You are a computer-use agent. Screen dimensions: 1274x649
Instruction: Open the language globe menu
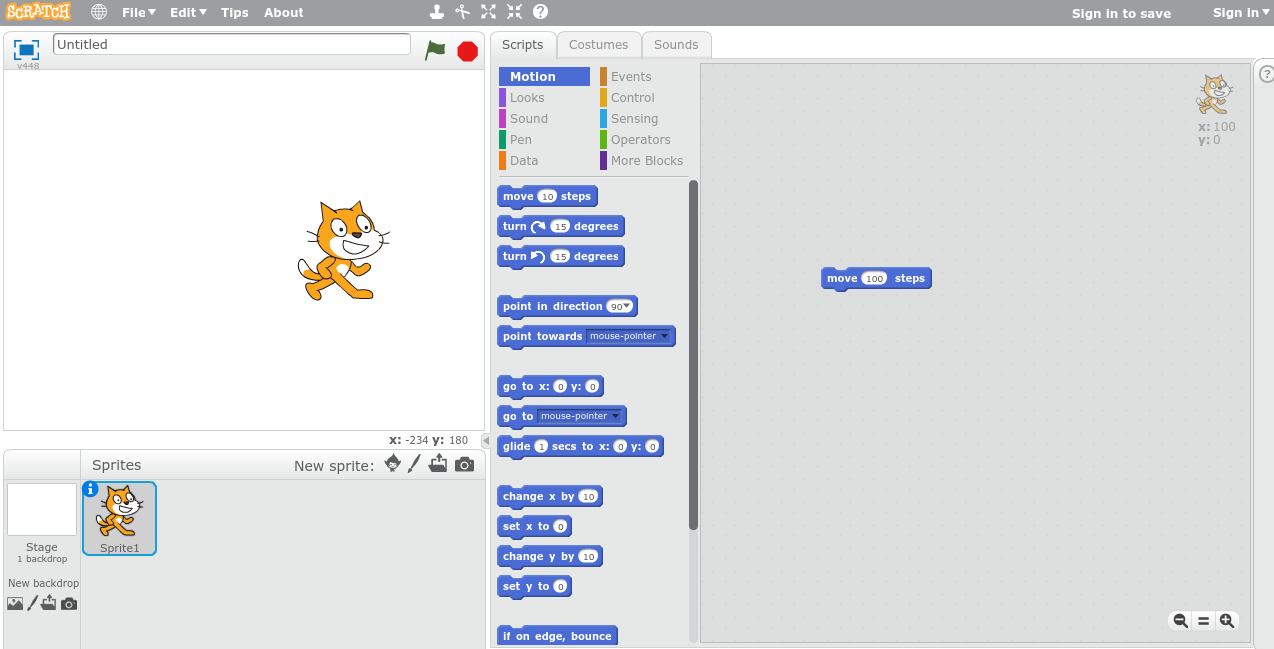tap(99, 12)
